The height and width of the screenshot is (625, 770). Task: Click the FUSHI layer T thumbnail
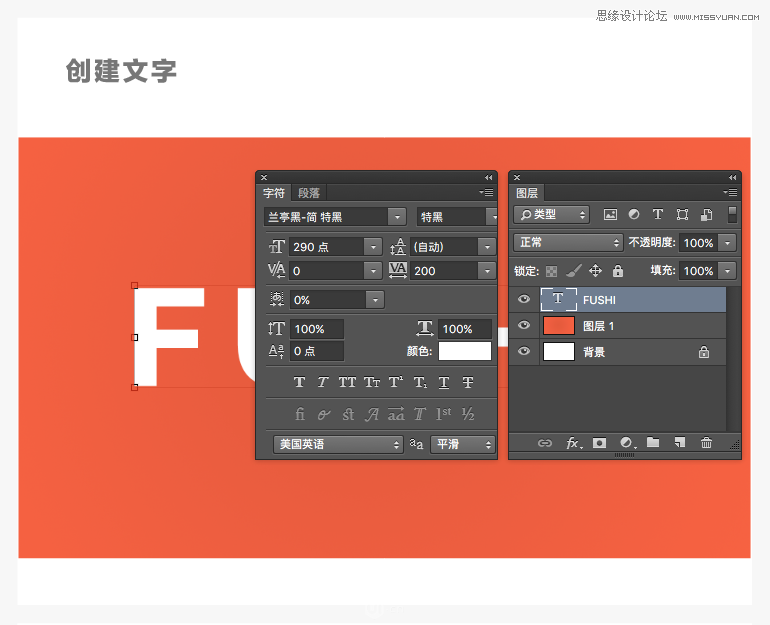(x=559, y=299)
